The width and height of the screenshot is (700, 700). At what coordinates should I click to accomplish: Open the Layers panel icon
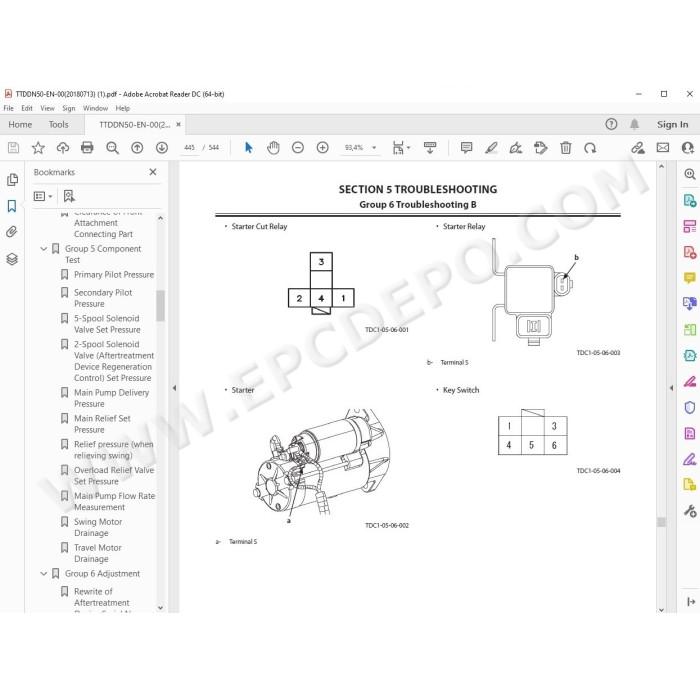pyautogui.click(x=12, y=258)
